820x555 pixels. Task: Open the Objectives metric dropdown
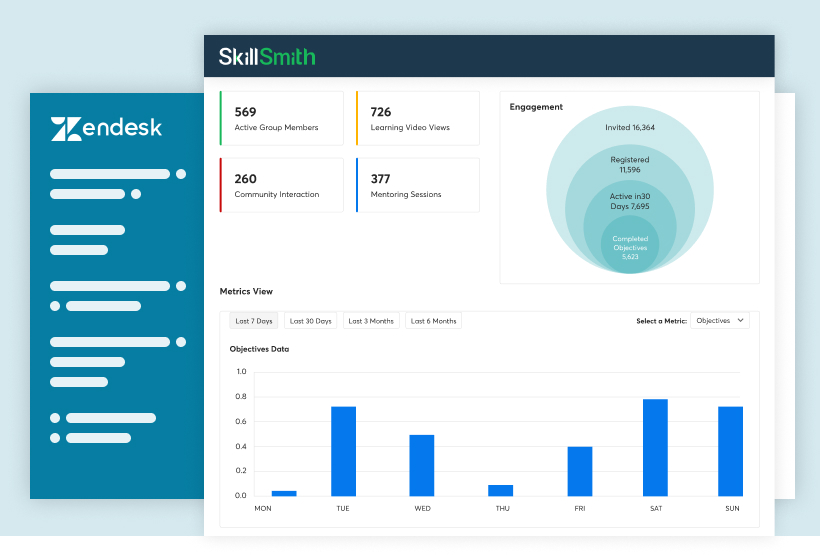tap(720, 320)
